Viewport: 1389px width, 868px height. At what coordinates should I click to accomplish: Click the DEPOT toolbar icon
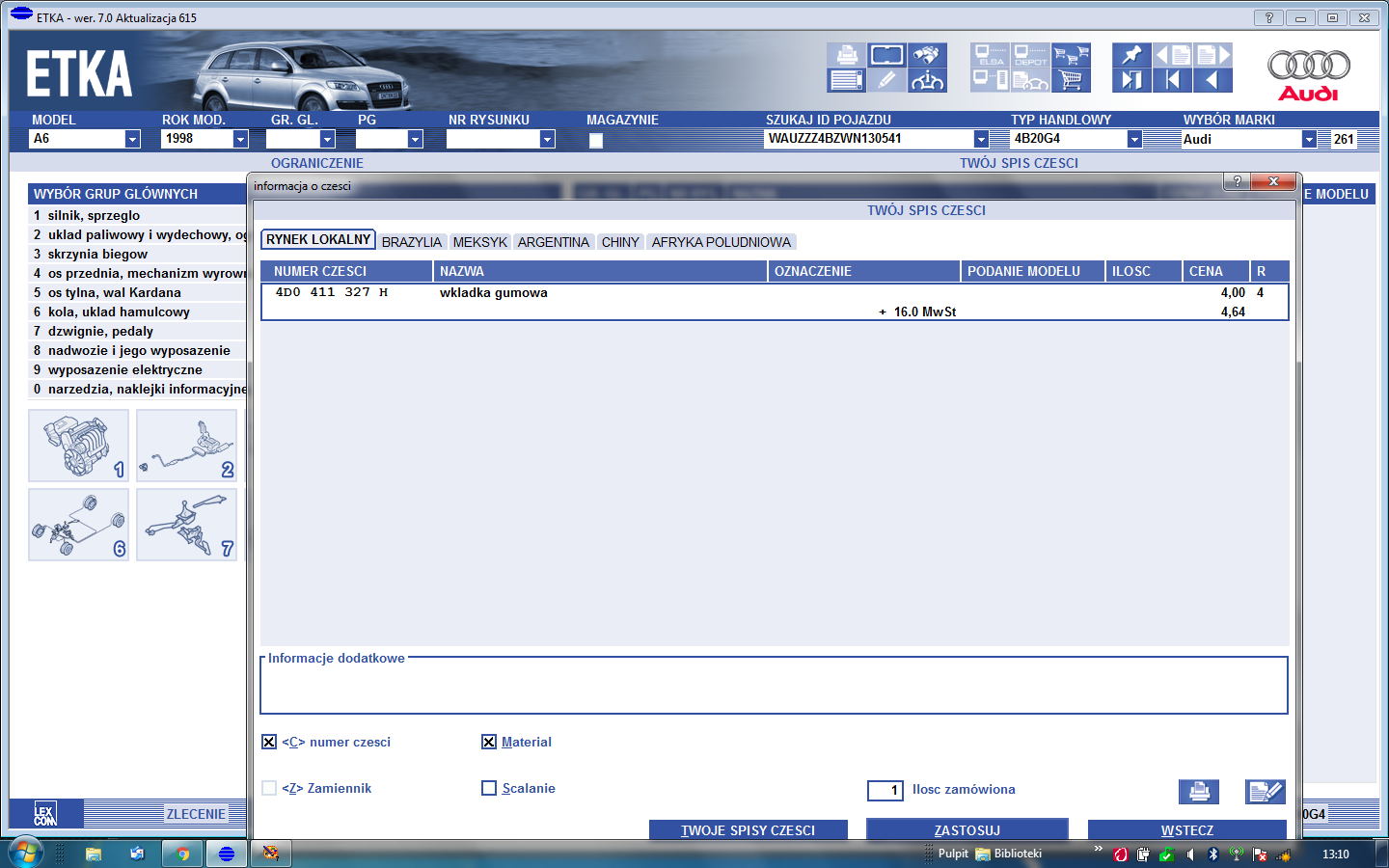pyautogui.click(x=1030, y=55)
